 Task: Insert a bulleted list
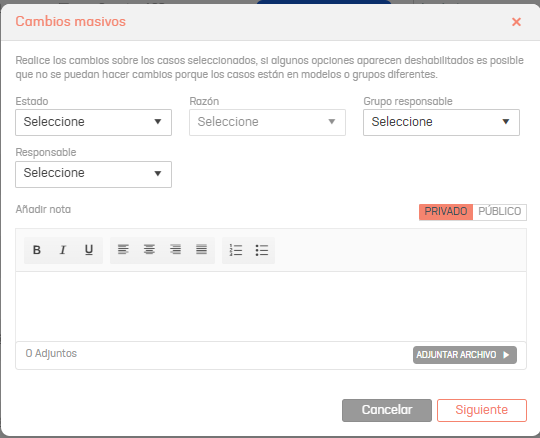point(262,250)
